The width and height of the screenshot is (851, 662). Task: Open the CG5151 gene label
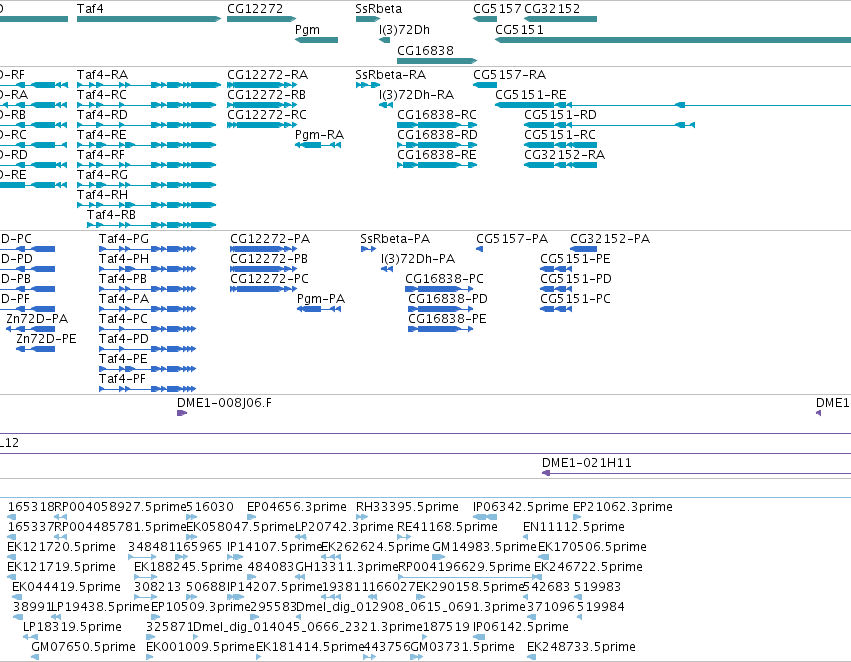519,30
